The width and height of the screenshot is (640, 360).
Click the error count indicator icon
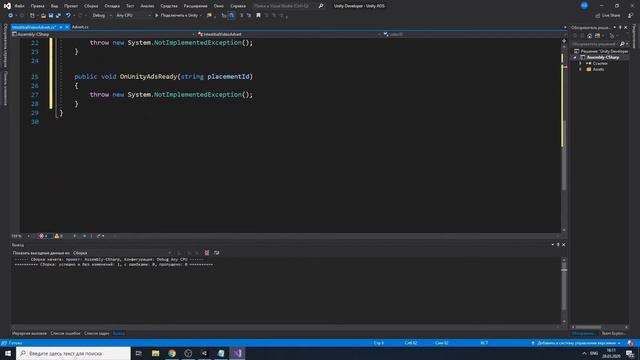[x=41, y=236]
